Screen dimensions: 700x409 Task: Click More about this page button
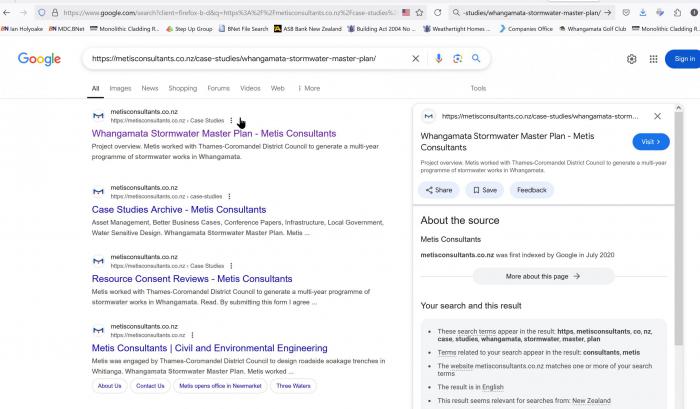(x=543, y=276)
